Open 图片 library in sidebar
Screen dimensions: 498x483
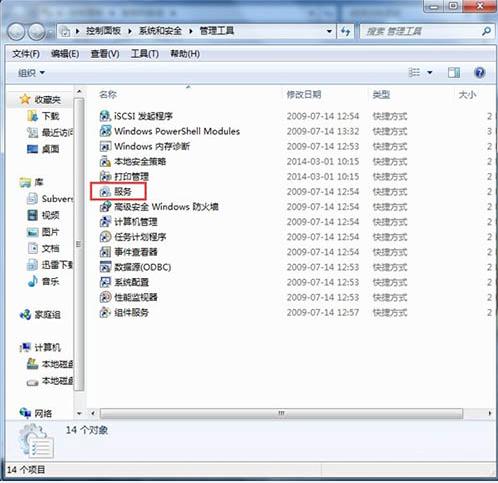click(x=43, y=232)
